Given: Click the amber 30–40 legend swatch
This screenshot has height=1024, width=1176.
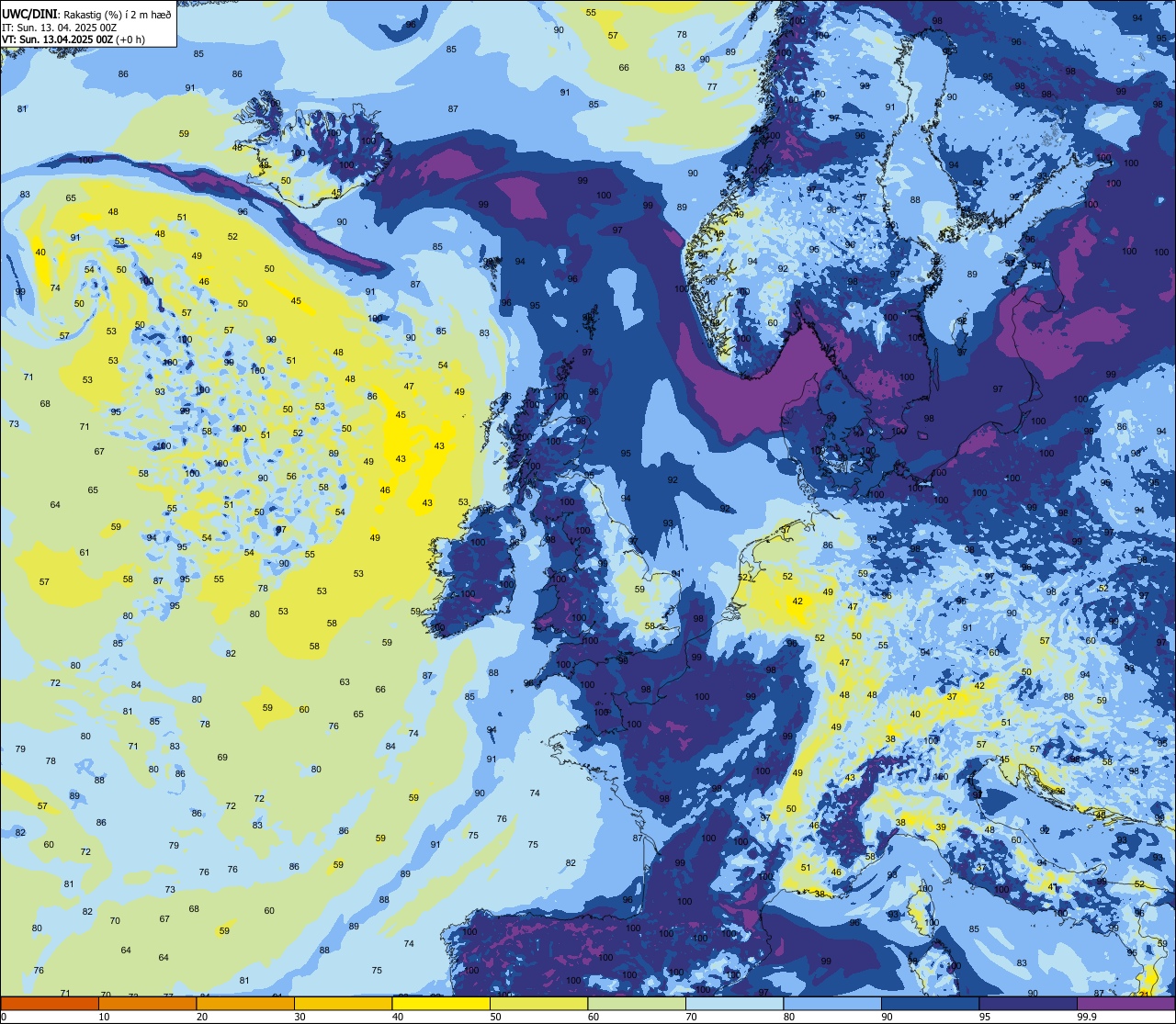Looking at the screenshot, I should tap(343, 1003).
